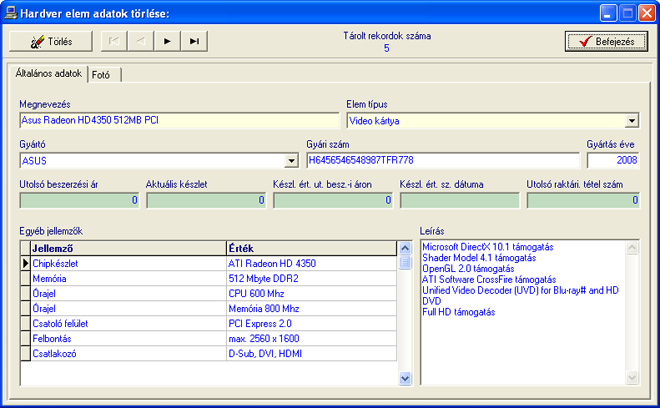The height and width of the screenshot is (408, 660).
Task: Click the Érték column header
Action: coord(311,248)
